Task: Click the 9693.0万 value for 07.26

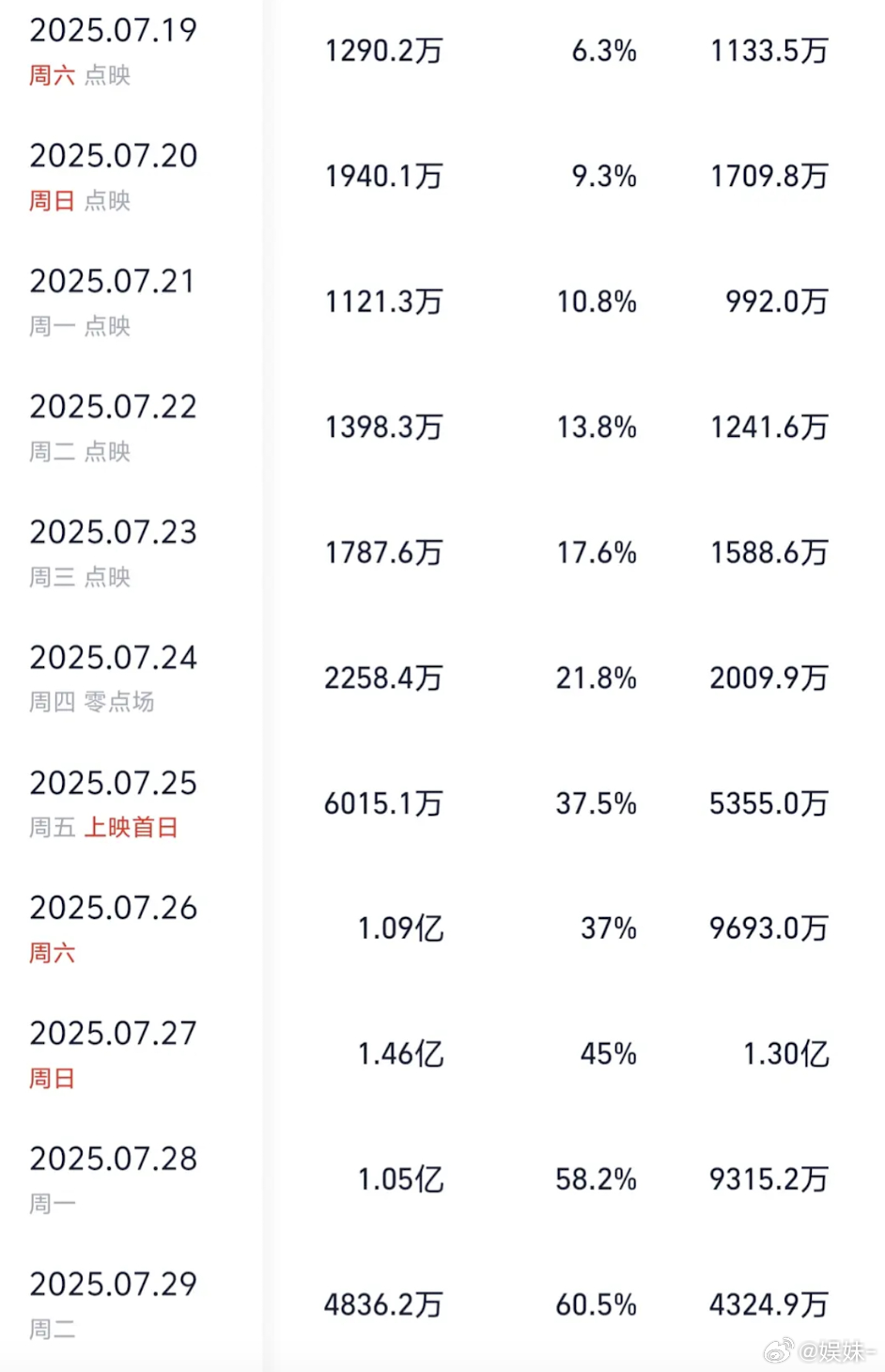Action: click(769, 928)
